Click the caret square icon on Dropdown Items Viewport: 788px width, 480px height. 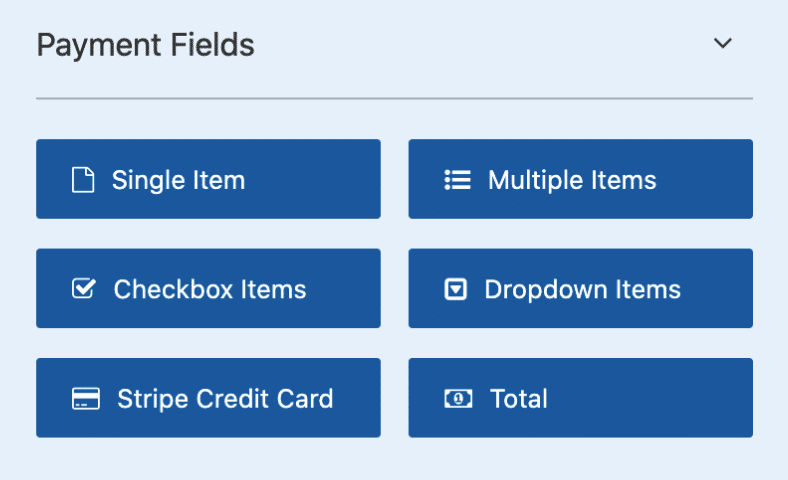tap(455, 289)
